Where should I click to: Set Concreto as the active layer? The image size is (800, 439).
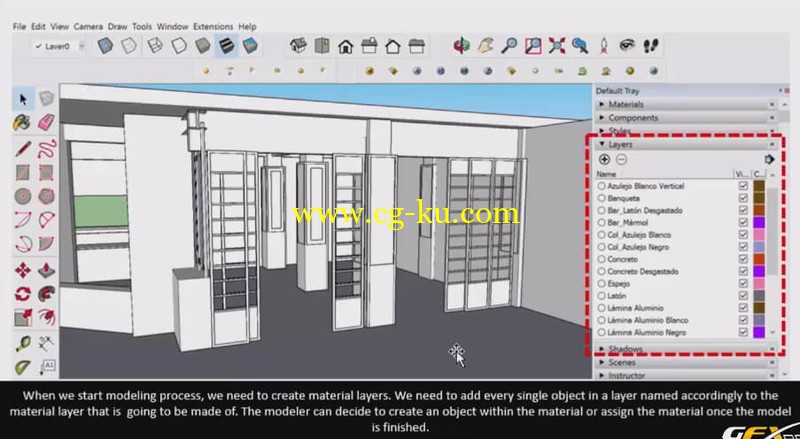click(x=602, y=259)
